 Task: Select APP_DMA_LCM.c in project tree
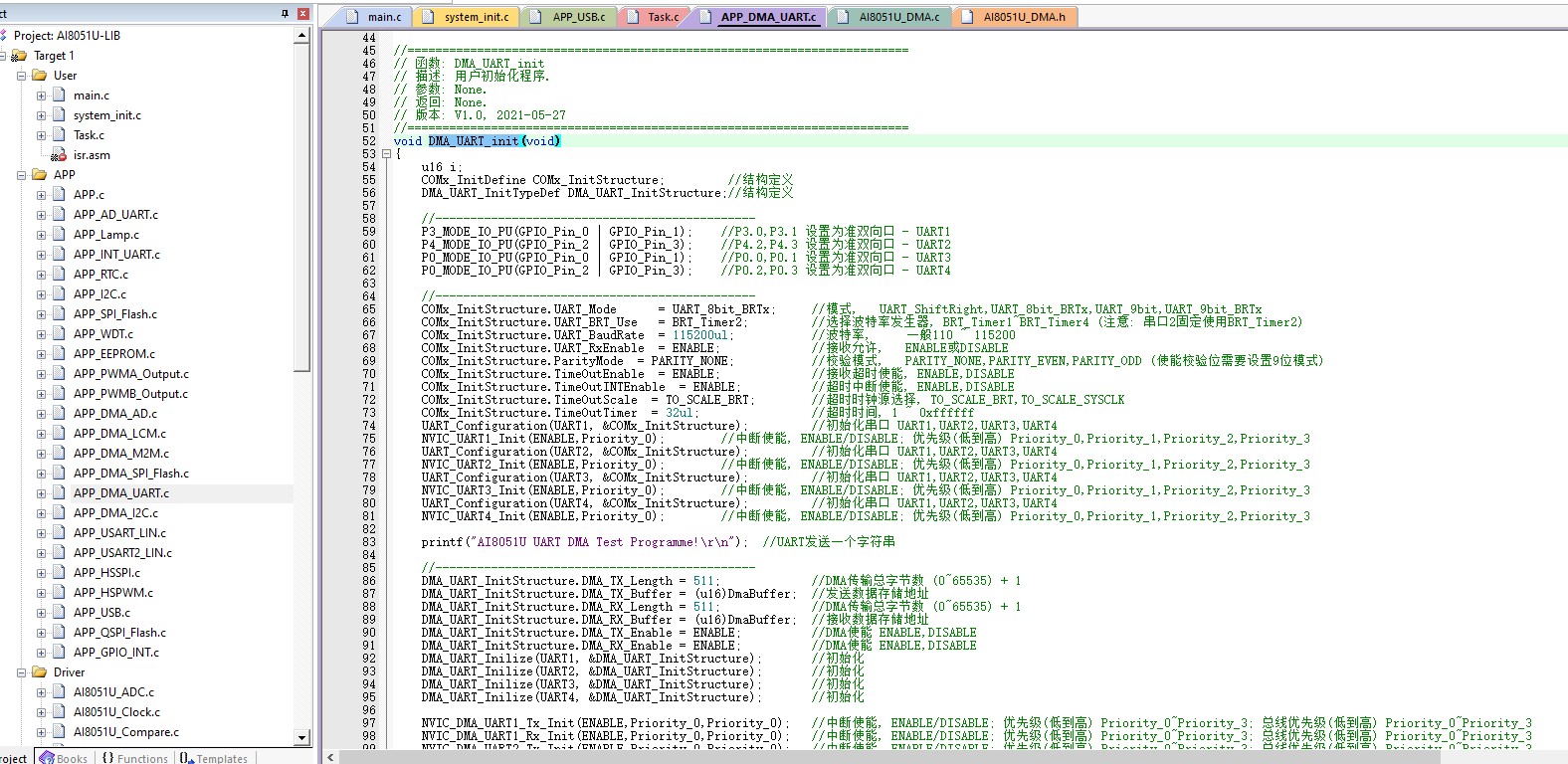pos(119,434)
